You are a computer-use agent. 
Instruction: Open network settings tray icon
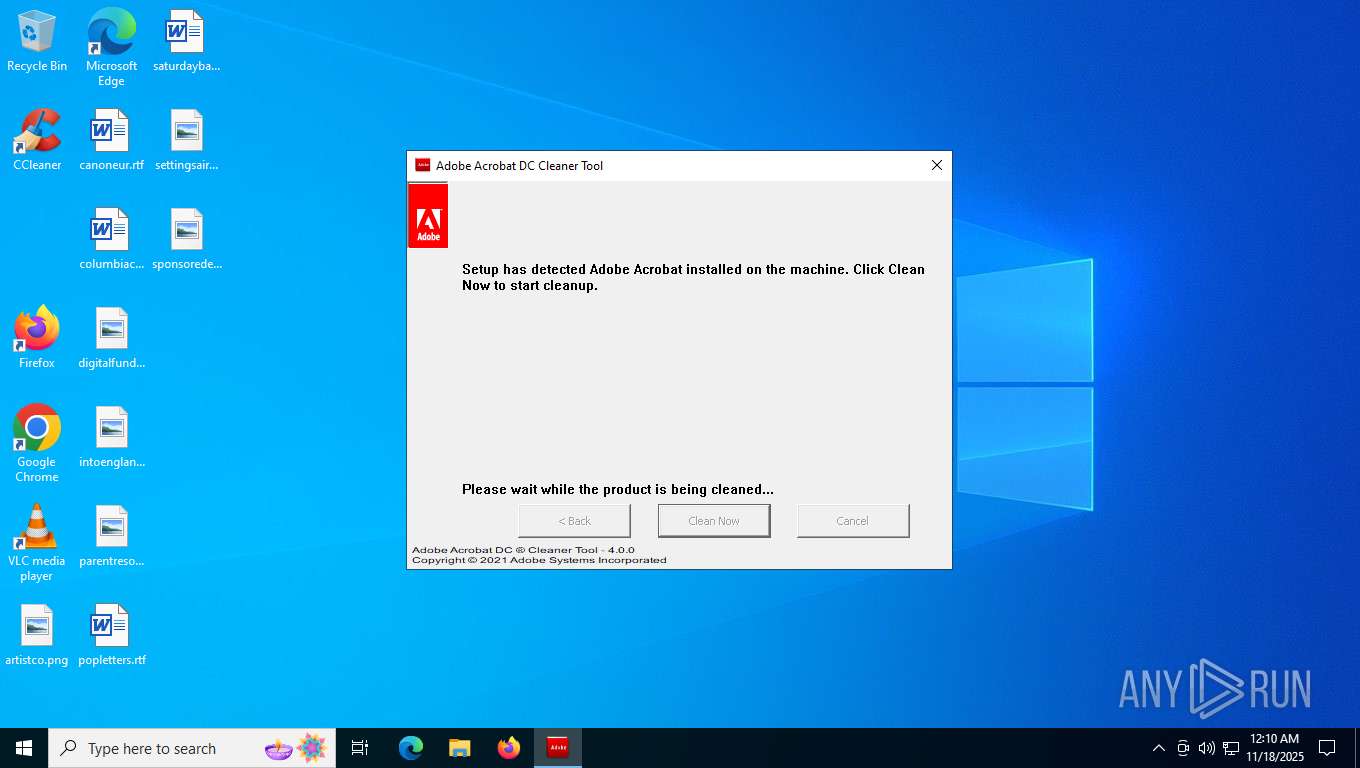click(x=1231, y=748)
